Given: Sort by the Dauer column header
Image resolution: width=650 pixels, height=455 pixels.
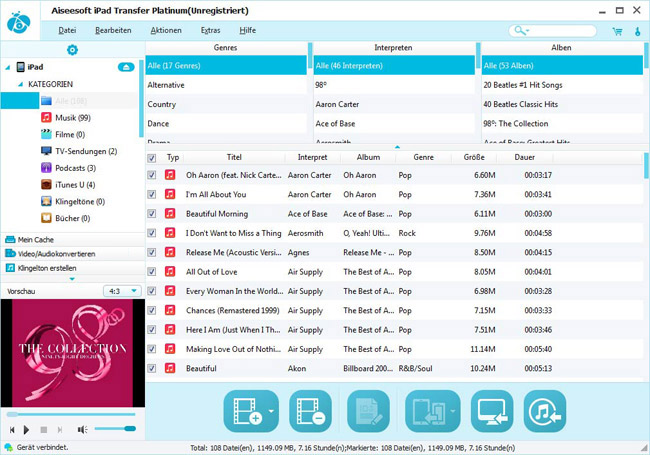Looking at the screenshot, I should 524,157.
